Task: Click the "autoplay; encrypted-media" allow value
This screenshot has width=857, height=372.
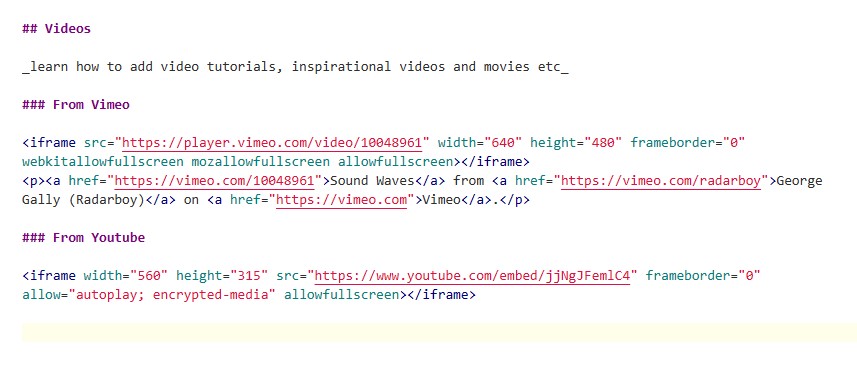Action: click(172, 295)
